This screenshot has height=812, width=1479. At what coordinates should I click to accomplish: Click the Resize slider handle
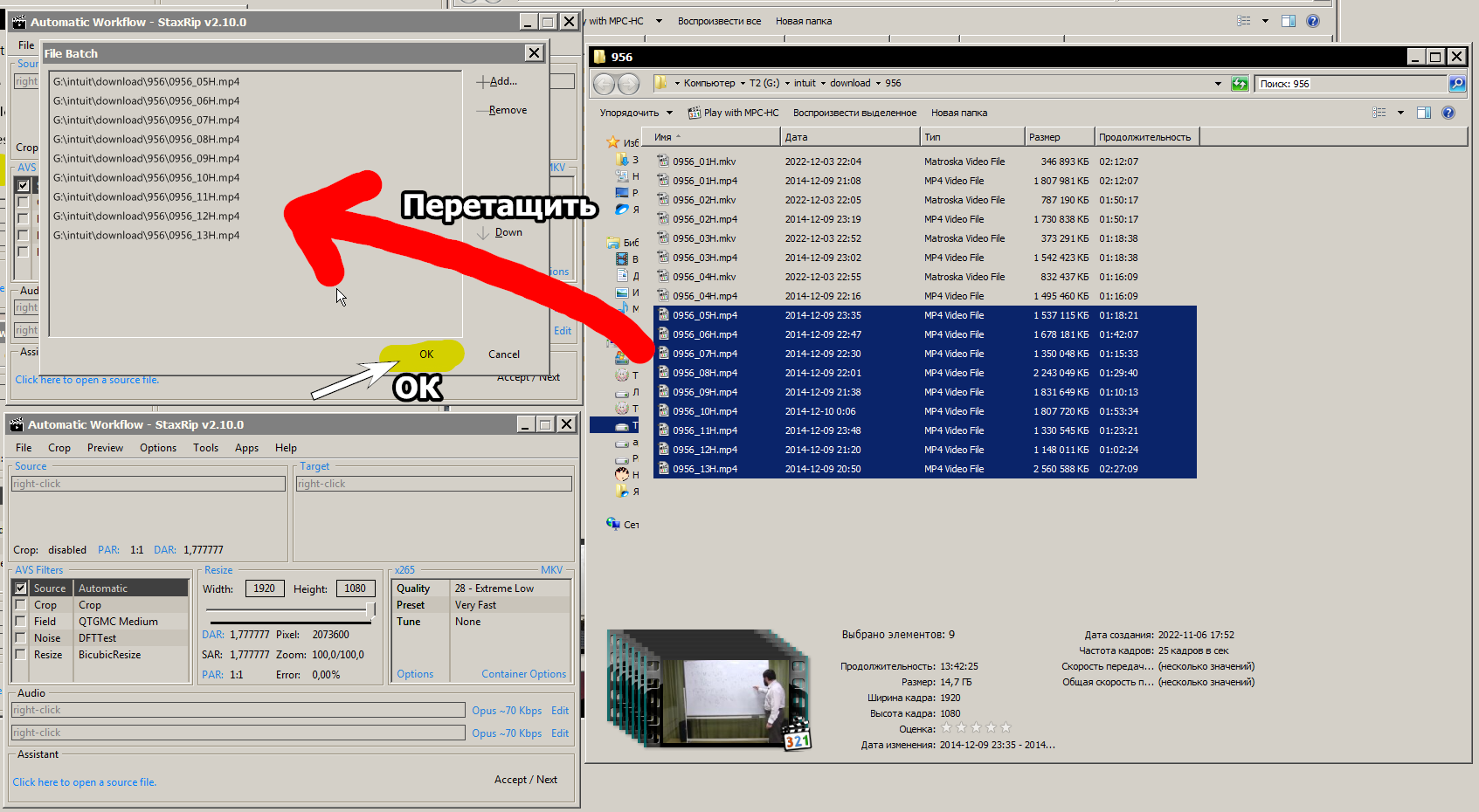370,609
